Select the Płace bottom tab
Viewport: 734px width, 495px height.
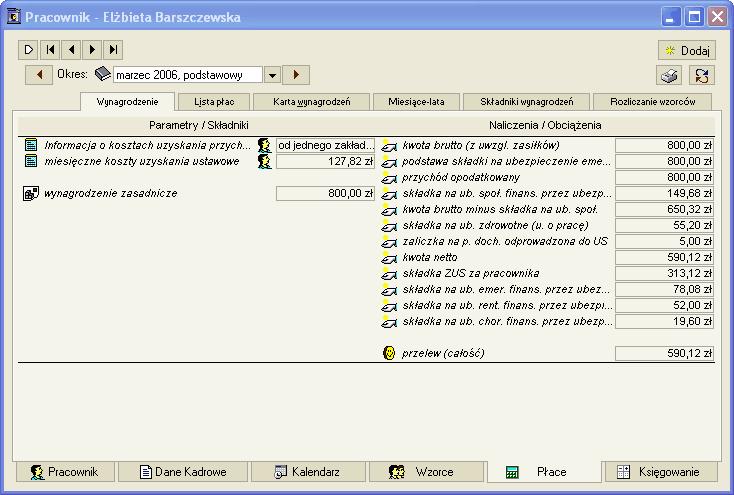click(544, 472)
